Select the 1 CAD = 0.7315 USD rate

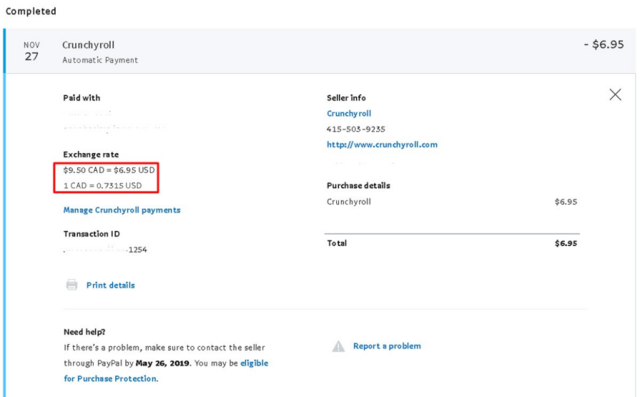[x=102, y=186]
